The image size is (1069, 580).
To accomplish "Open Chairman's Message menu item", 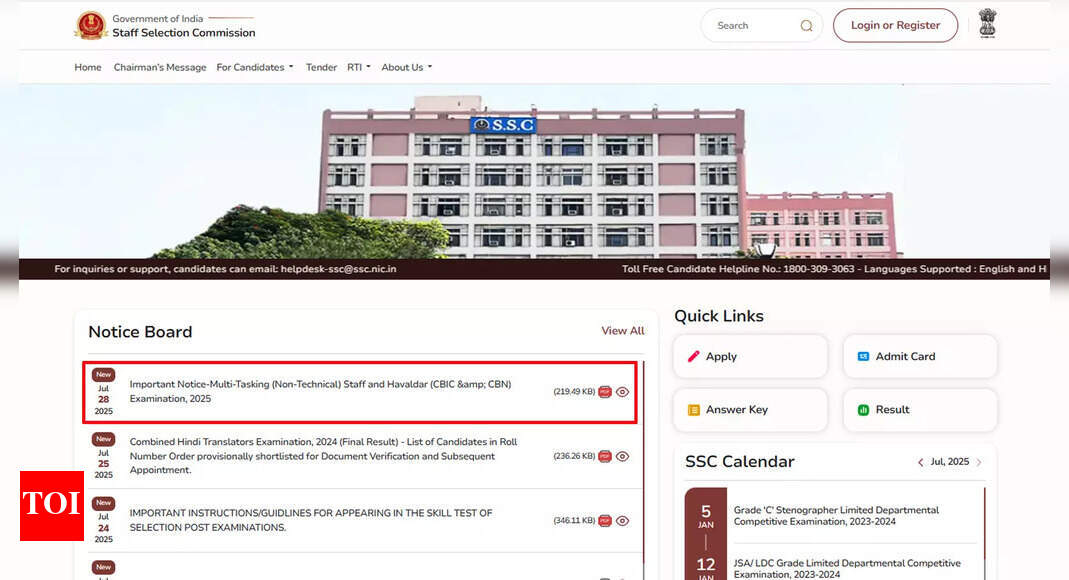I will [160, 67].
